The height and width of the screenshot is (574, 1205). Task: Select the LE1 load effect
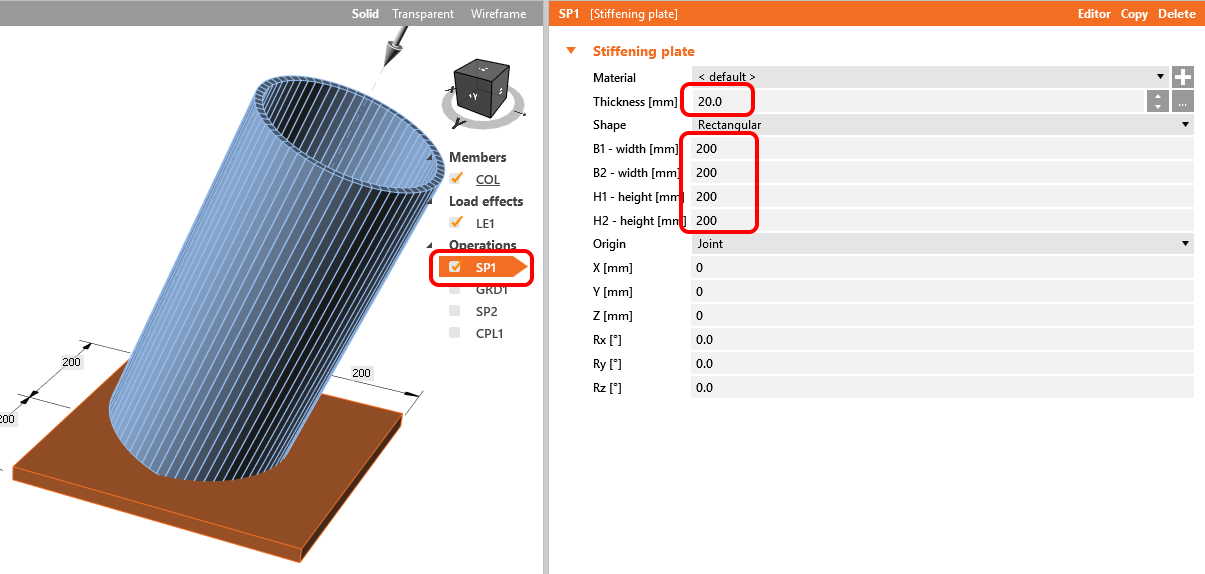pos(485,224)
